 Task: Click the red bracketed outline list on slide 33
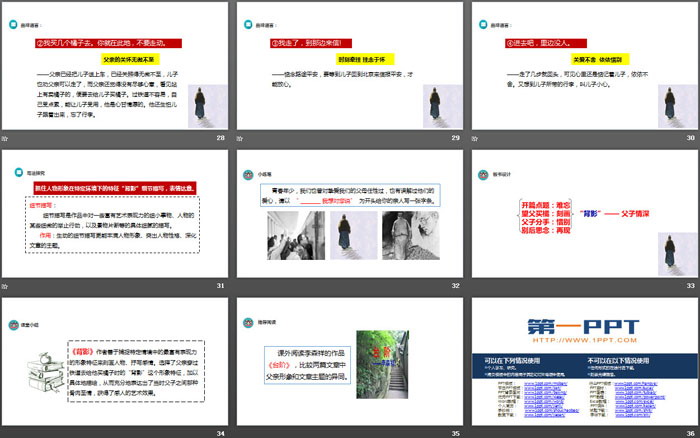[x=546, y=217]
